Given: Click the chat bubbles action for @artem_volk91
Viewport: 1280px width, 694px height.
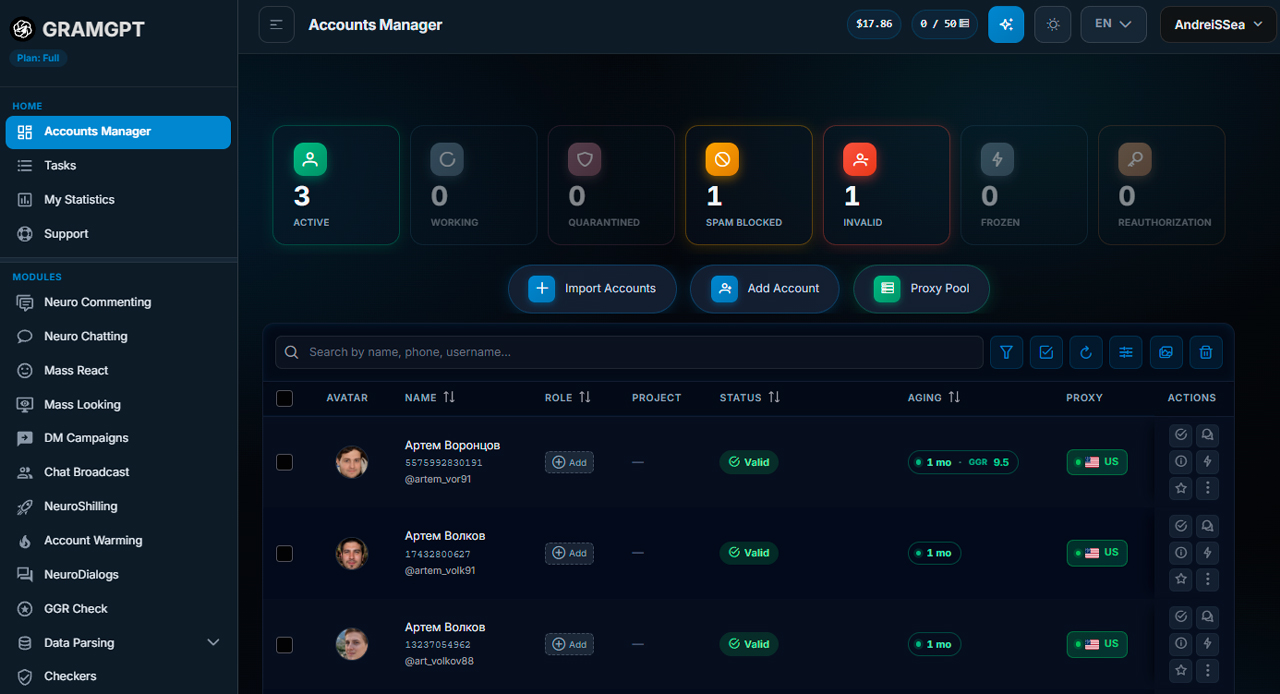Looking at the screenshot, I should pyautogui.click(x=1208, y=526).
